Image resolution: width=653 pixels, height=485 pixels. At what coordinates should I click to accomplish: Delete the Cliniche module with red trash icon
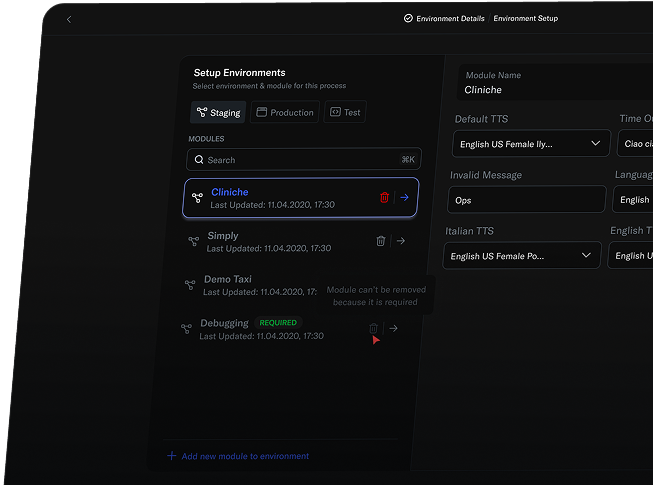click(384, 198)
